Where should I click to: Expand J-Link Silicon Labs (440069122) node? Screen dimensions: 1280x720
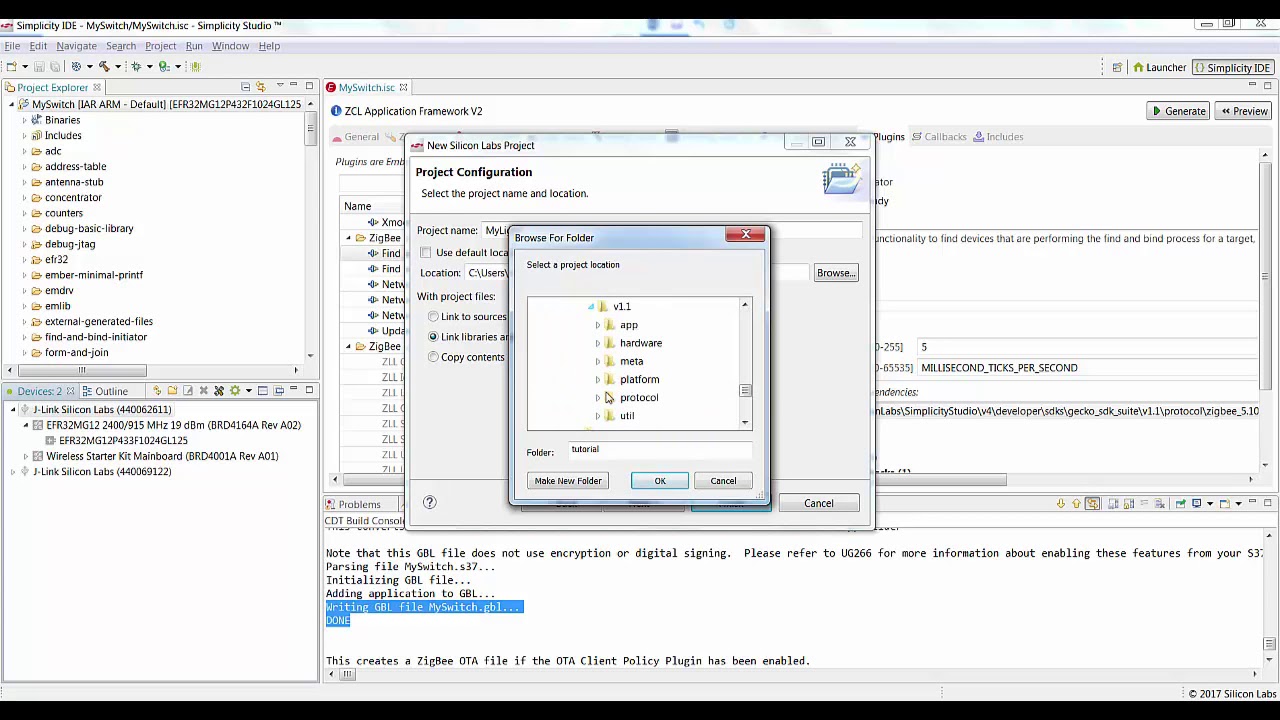pyautogui.click(x=12, y=472)
